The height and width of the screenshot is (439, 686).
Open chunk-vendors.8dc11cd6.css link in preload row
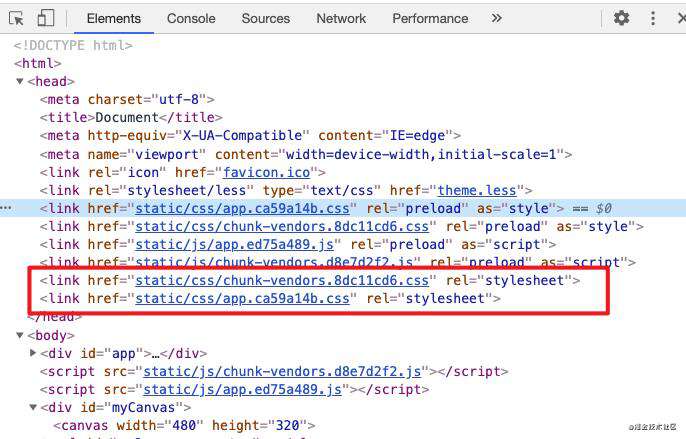pyautogui.click(x=282, y=226)
